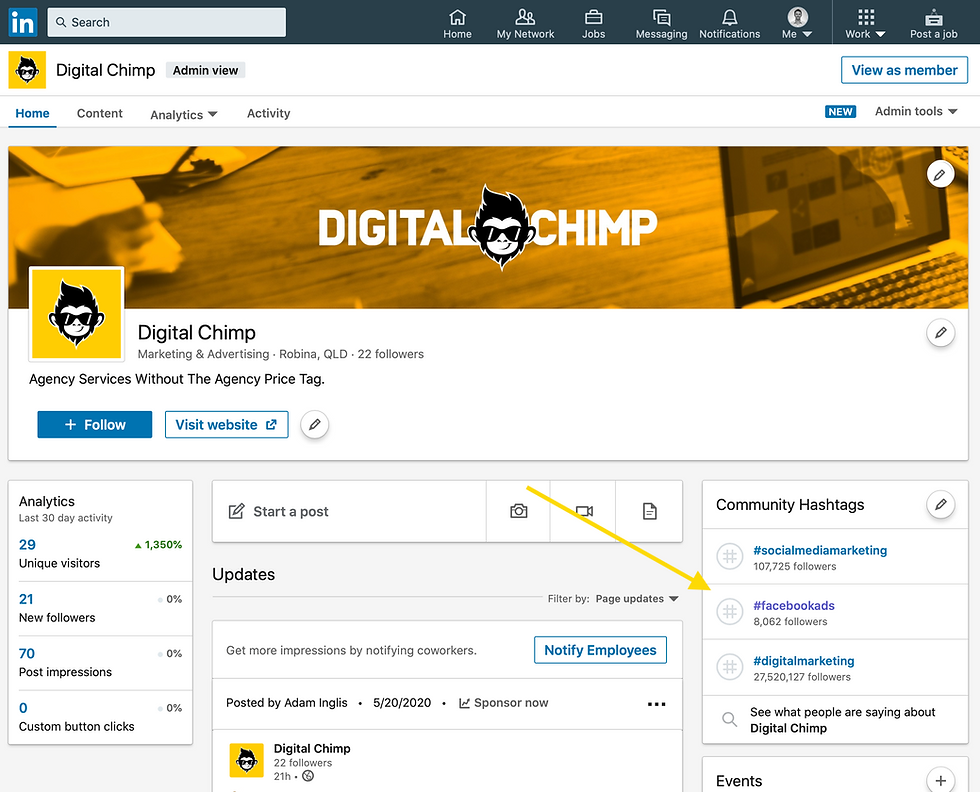Viewport: 980px width, 792px height.
Task: Click hashtag icon beside #facebookads
Action: (x=729, y=611)
